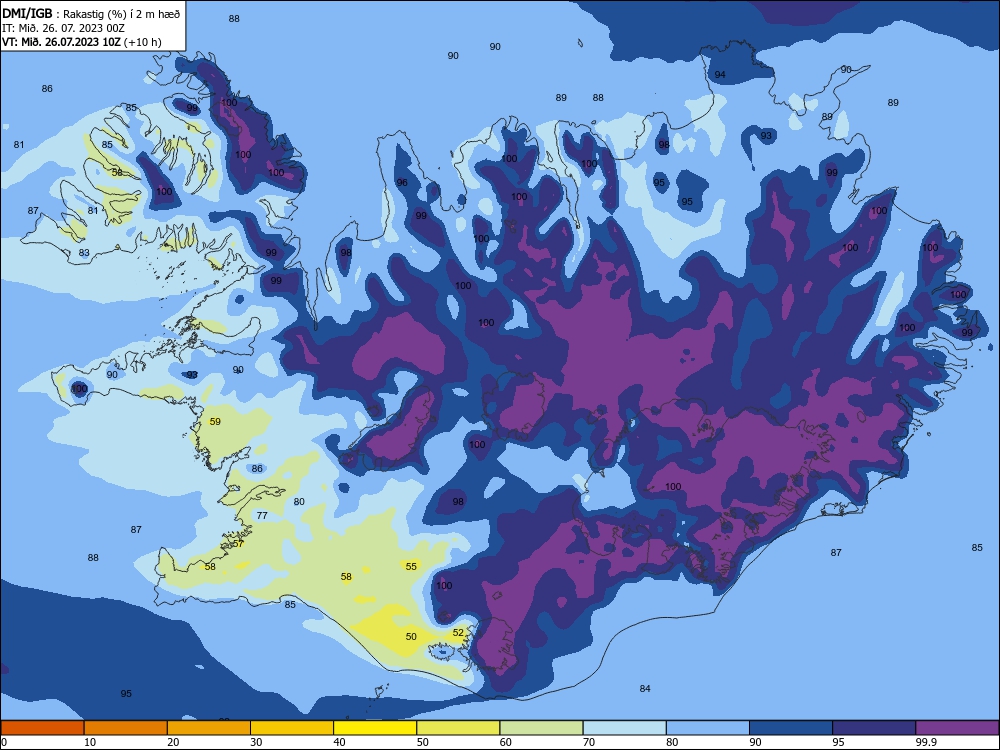The width and height of the screenshot is (1000, 750).
Task: Click the humidity value '80' on the map
Action: (x=299, y=501)
